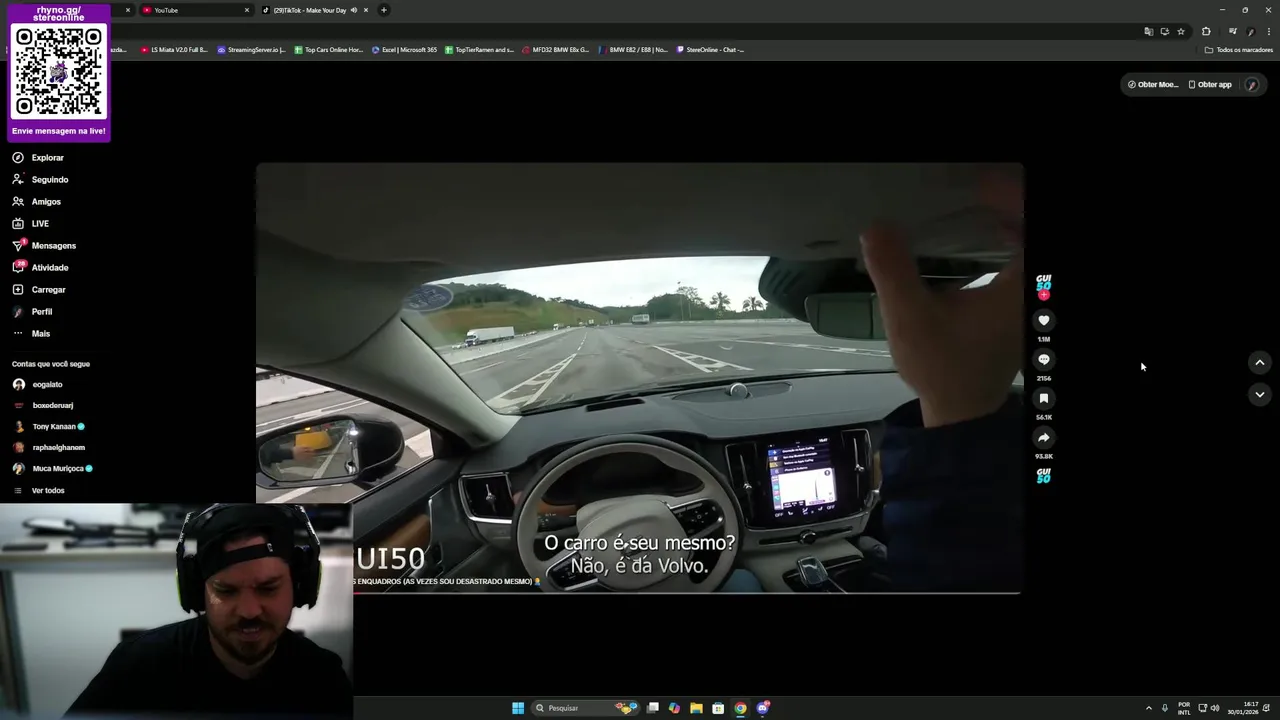Open video comments bubble icon

1043,359
